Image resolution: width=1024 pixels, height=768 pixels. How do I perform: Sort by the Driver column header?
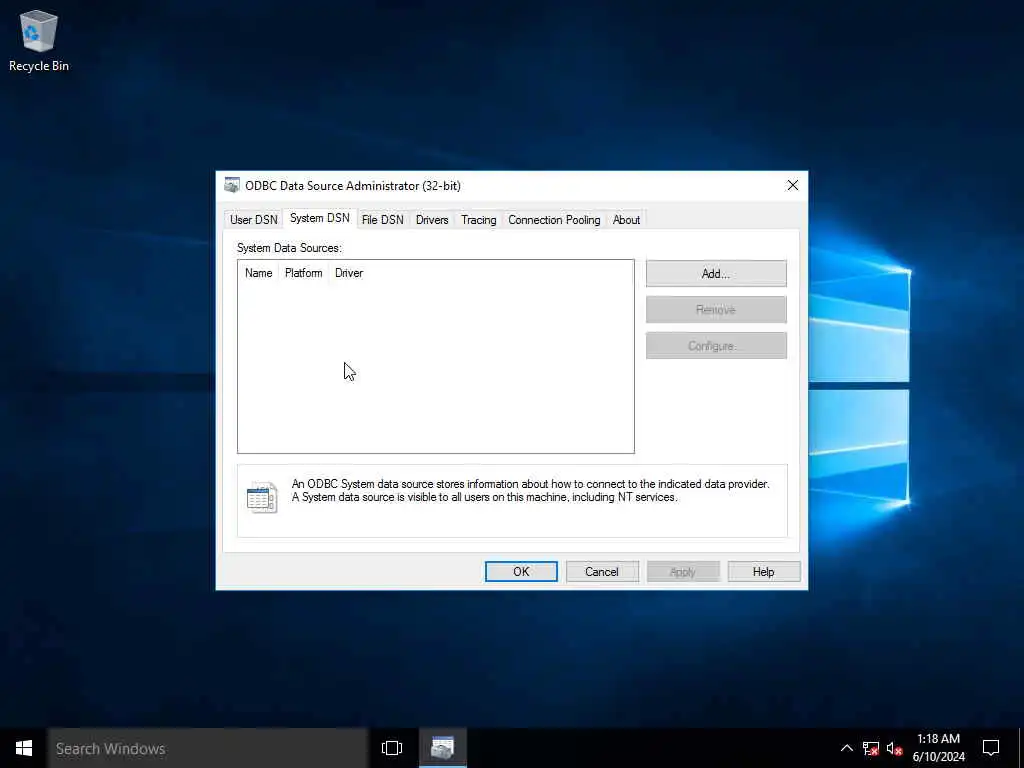(x=349, y=273)
